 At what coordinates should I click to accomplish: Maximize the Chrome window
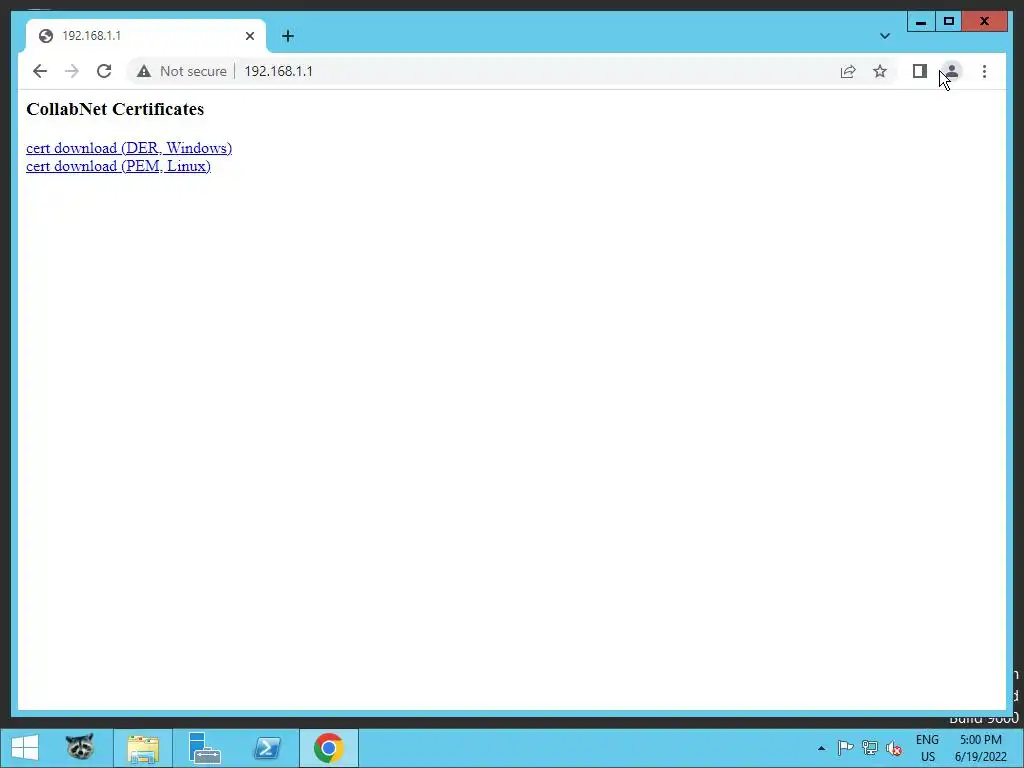(x=949, y=22)
